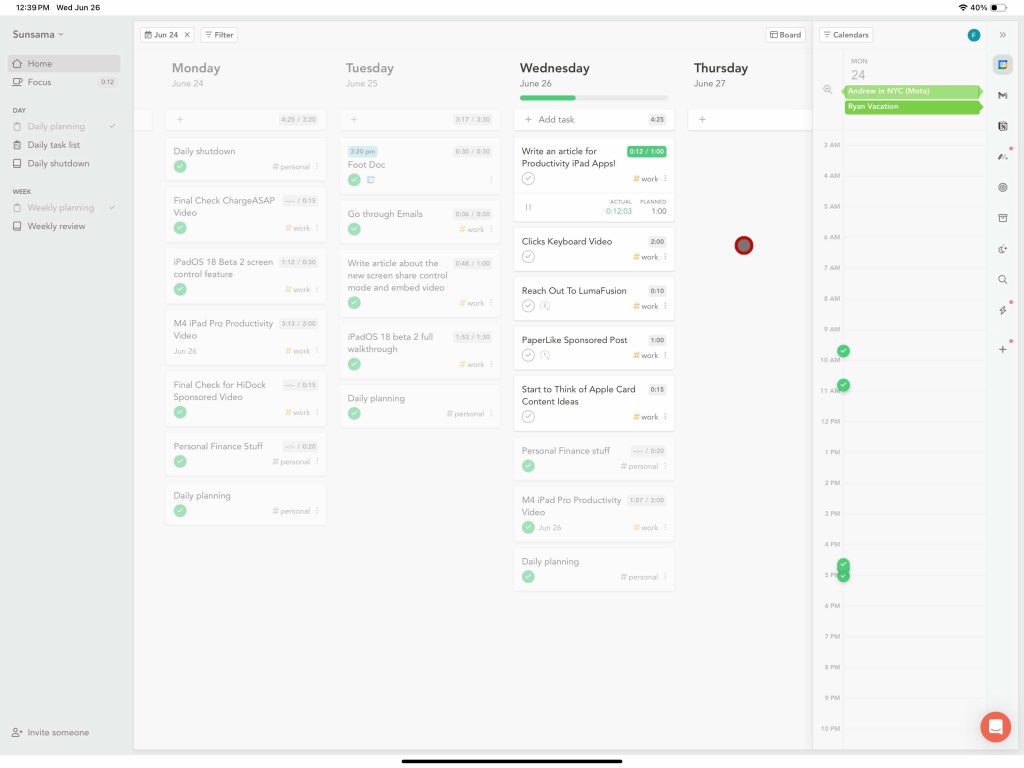
Task: Open the support chat bubble
Action: 995,727
